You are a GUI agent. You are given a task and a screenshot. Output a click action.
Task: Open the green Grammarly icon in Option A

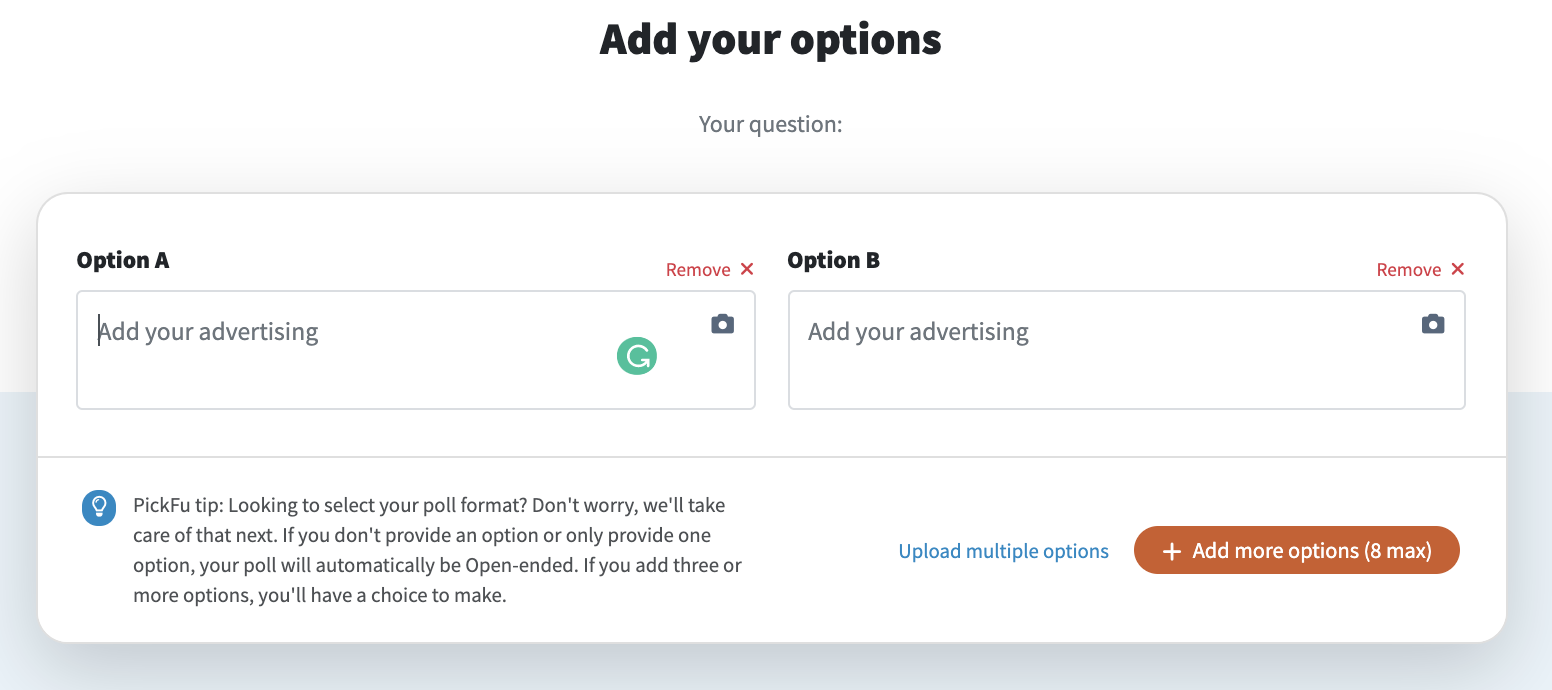(x=637, y=355)
